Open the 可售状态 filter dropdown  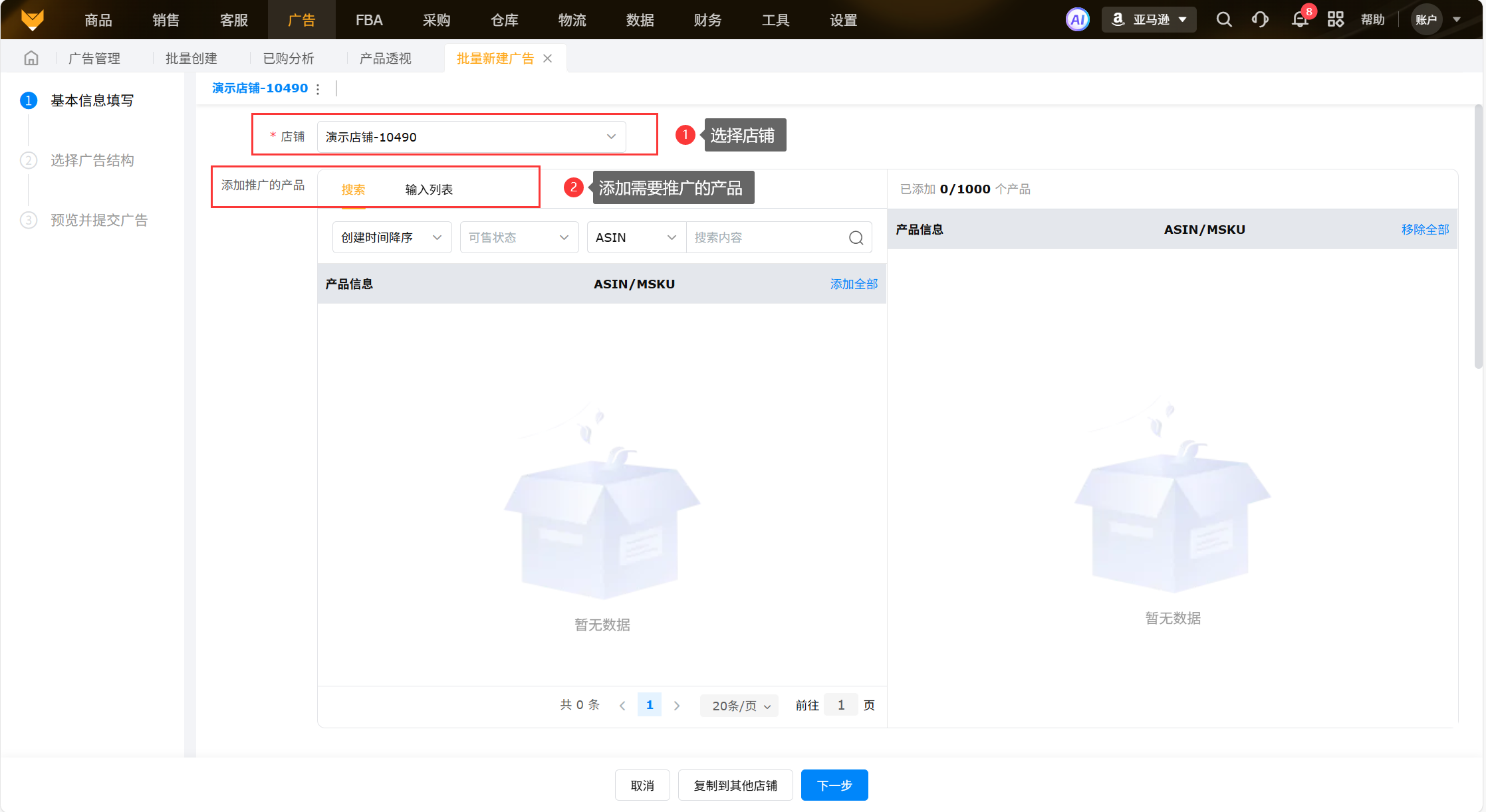[519, 238]
